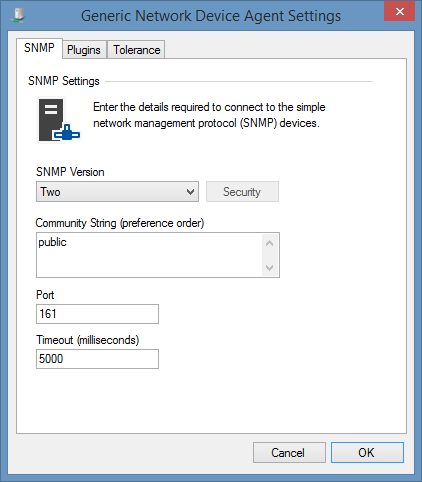The height and width of the screenshot is (482, 422).
Task: Click inside the Community String text area
Action: 149,255
